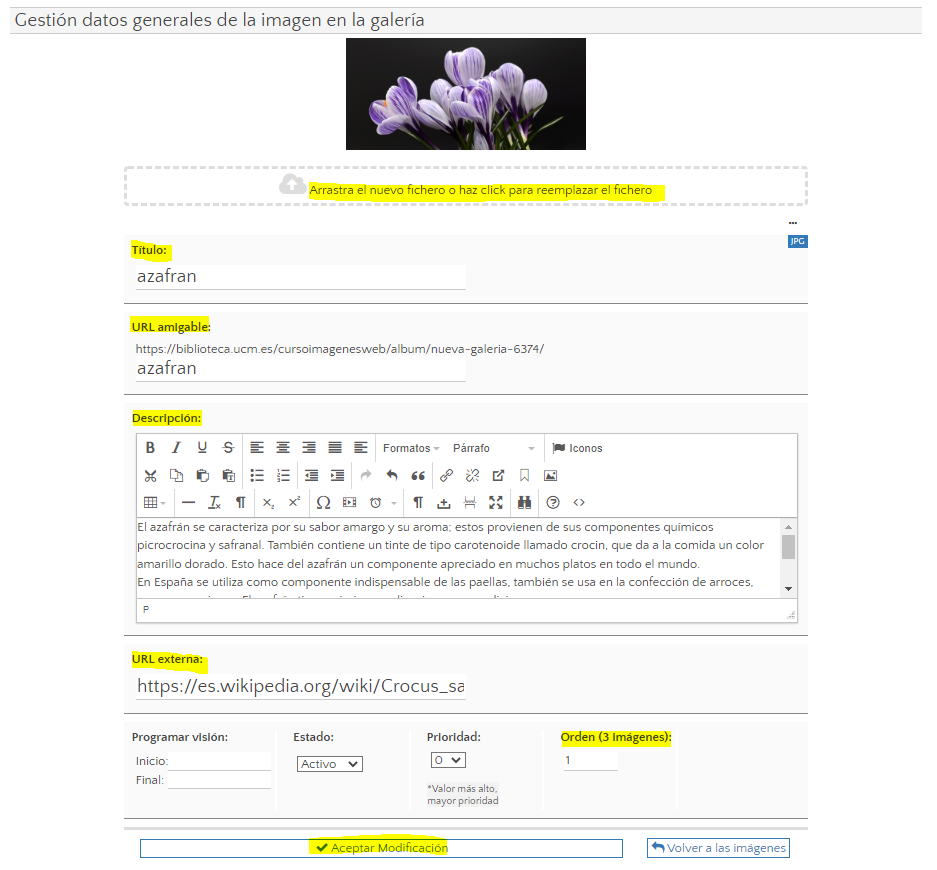Click the Inicio date field
Viewport: 937px width, 870px height.
click(x=219, y=761)
